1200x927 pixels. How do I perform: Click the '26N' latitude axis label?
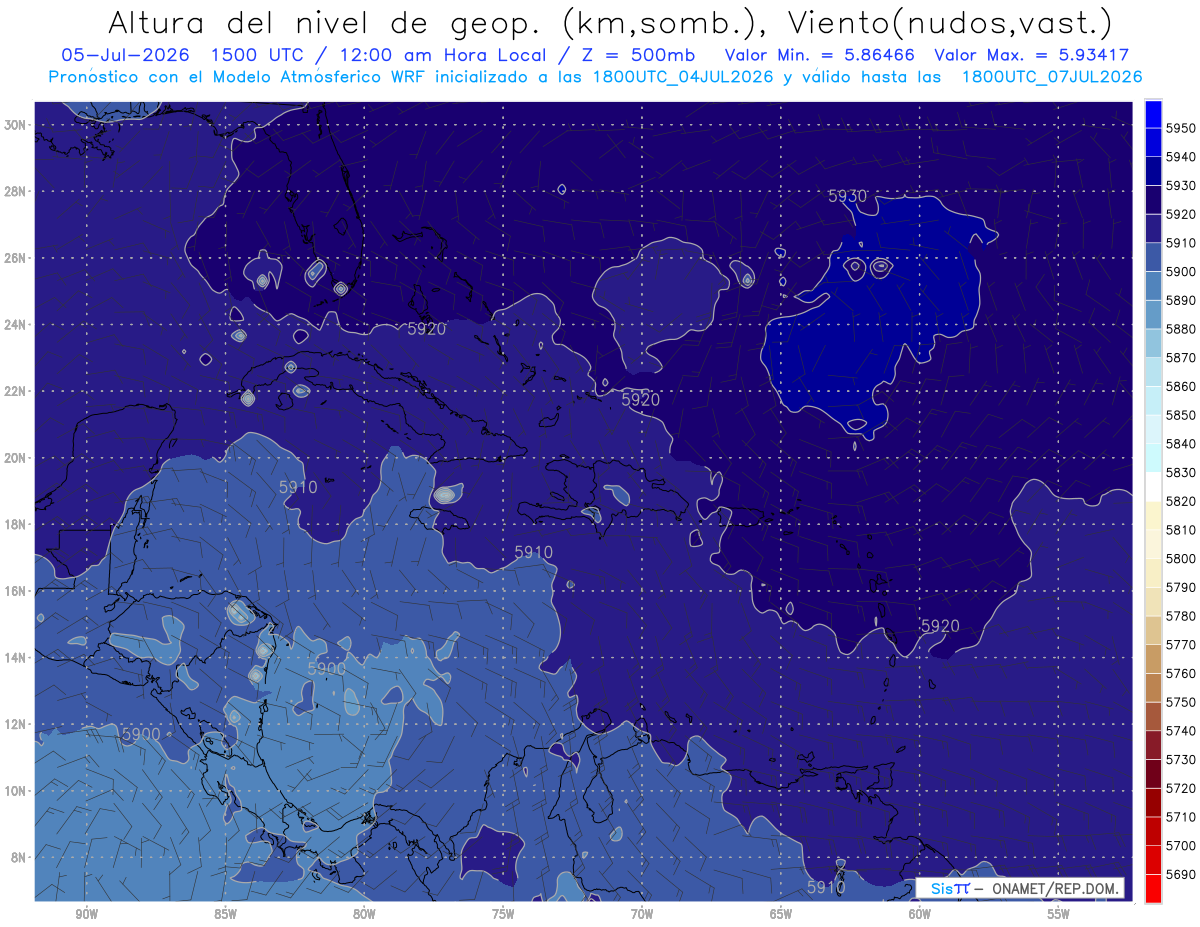[15, 257]
